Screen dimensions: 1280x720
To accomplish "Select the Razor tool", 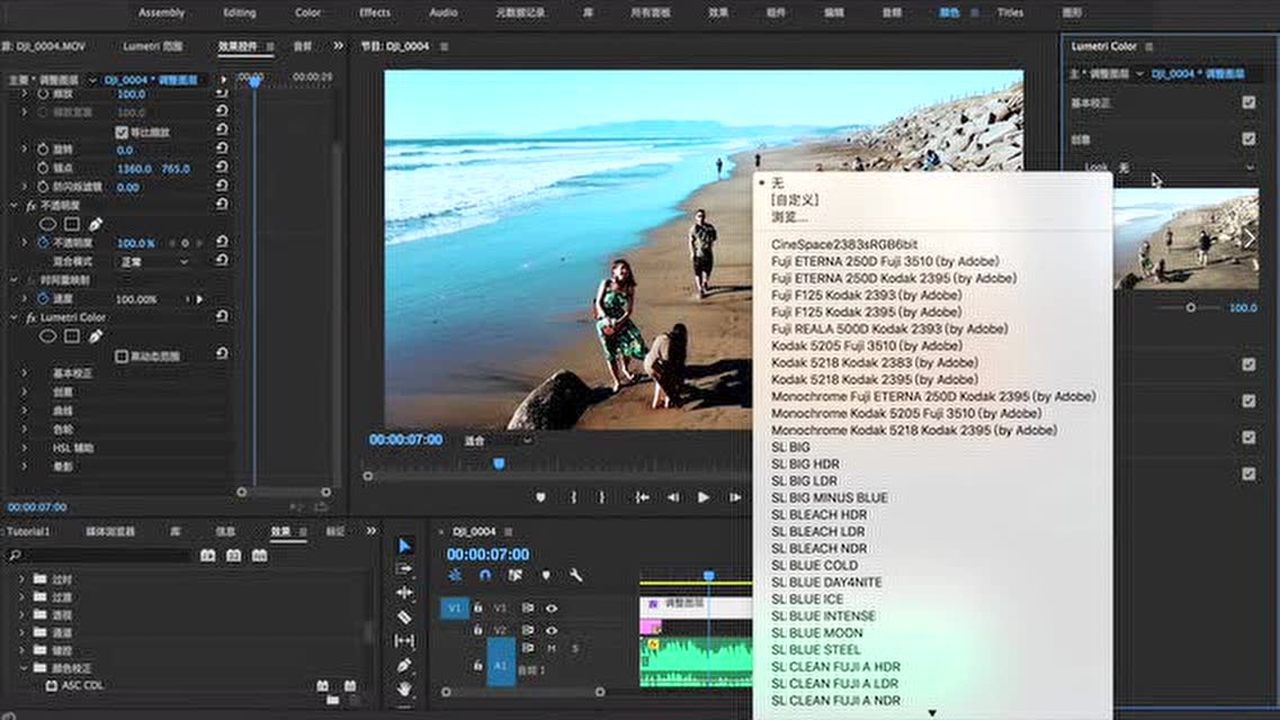I will pyautogui.click(x=404, y=617).
